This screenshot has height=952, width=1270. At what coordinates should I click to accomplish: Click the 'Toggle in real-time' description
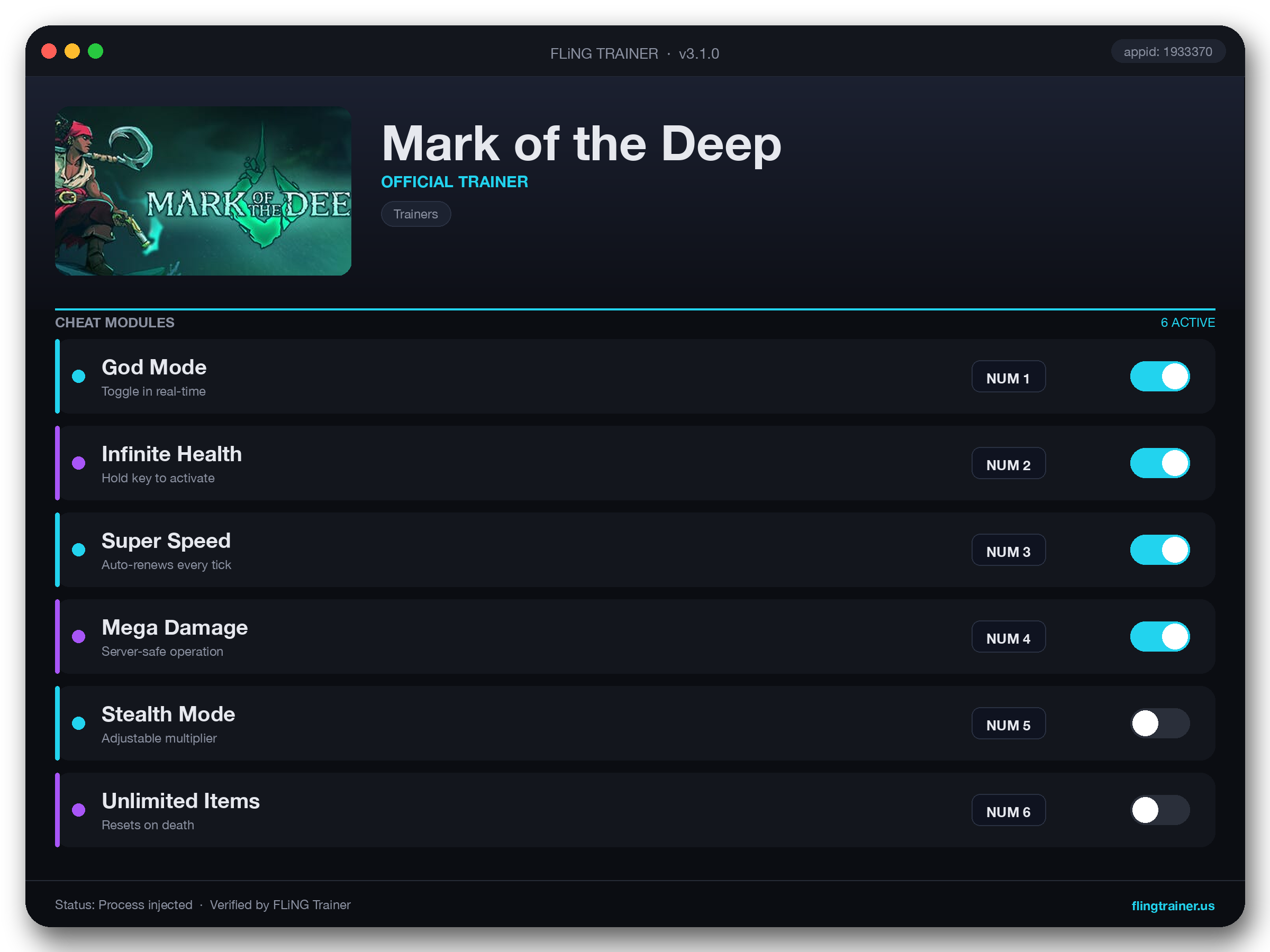point(153,391)
